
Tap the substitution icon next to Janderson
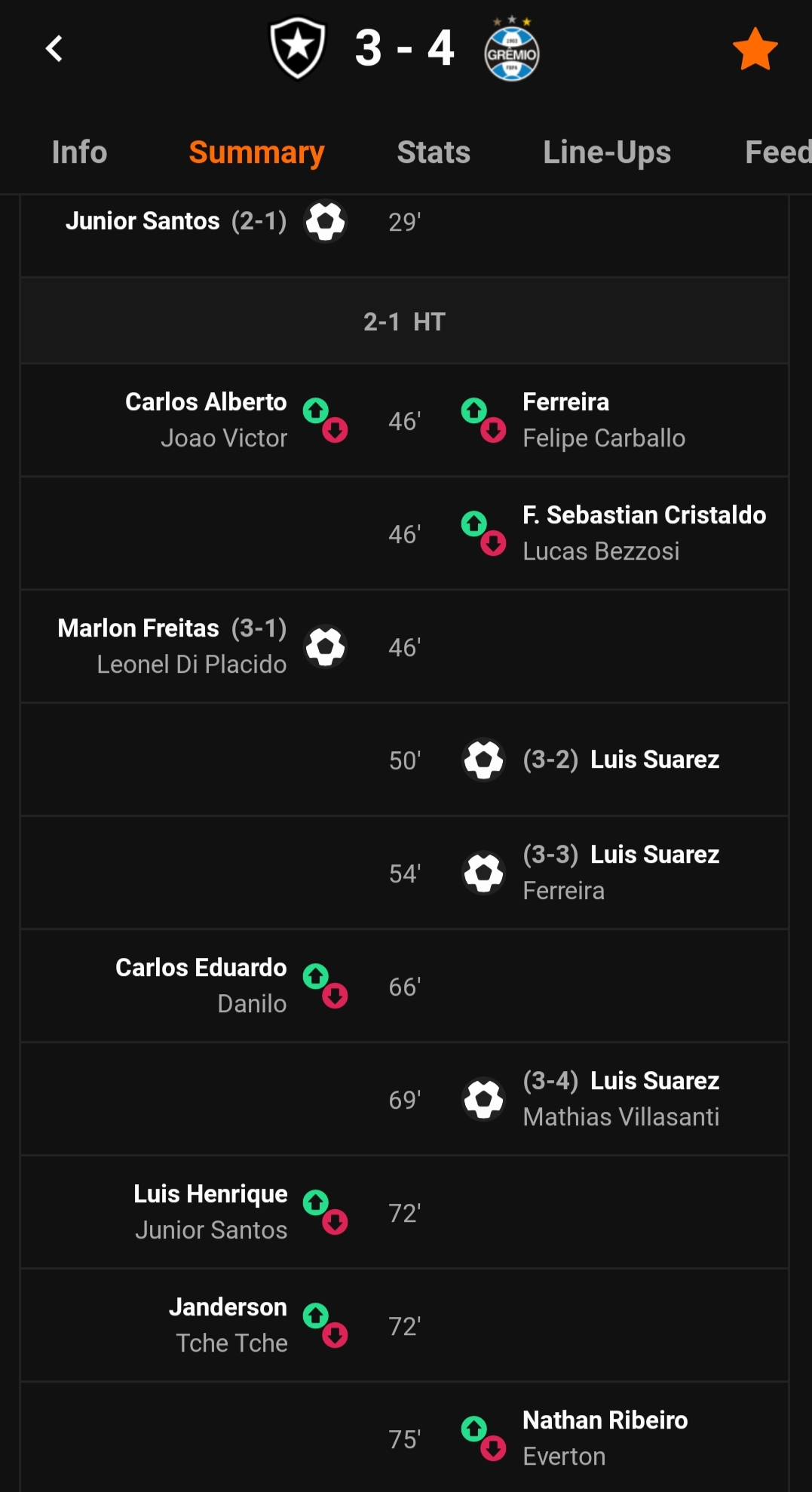[325, 1325]
